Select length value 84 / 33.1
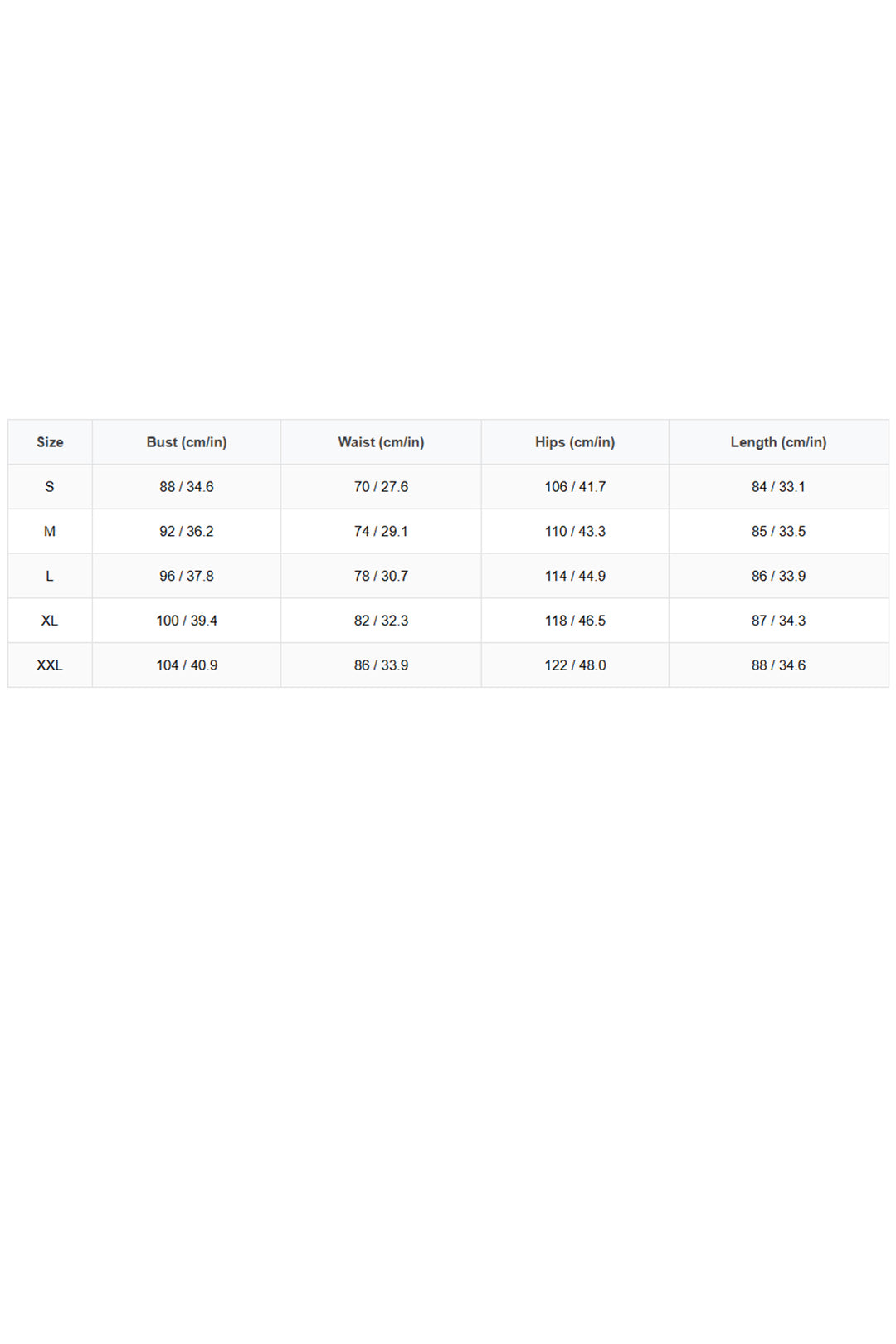 point(778,487)
